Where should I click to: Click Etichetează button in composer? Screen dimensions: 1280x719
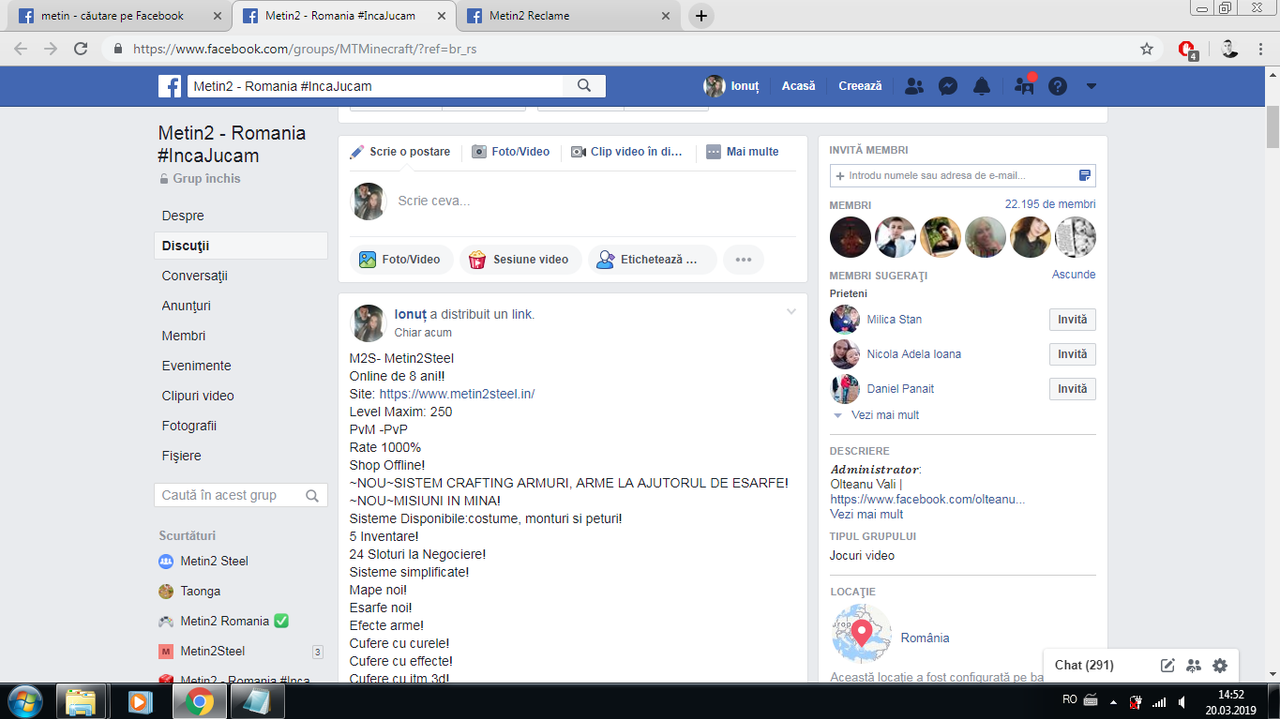click(x=652, y=259)
